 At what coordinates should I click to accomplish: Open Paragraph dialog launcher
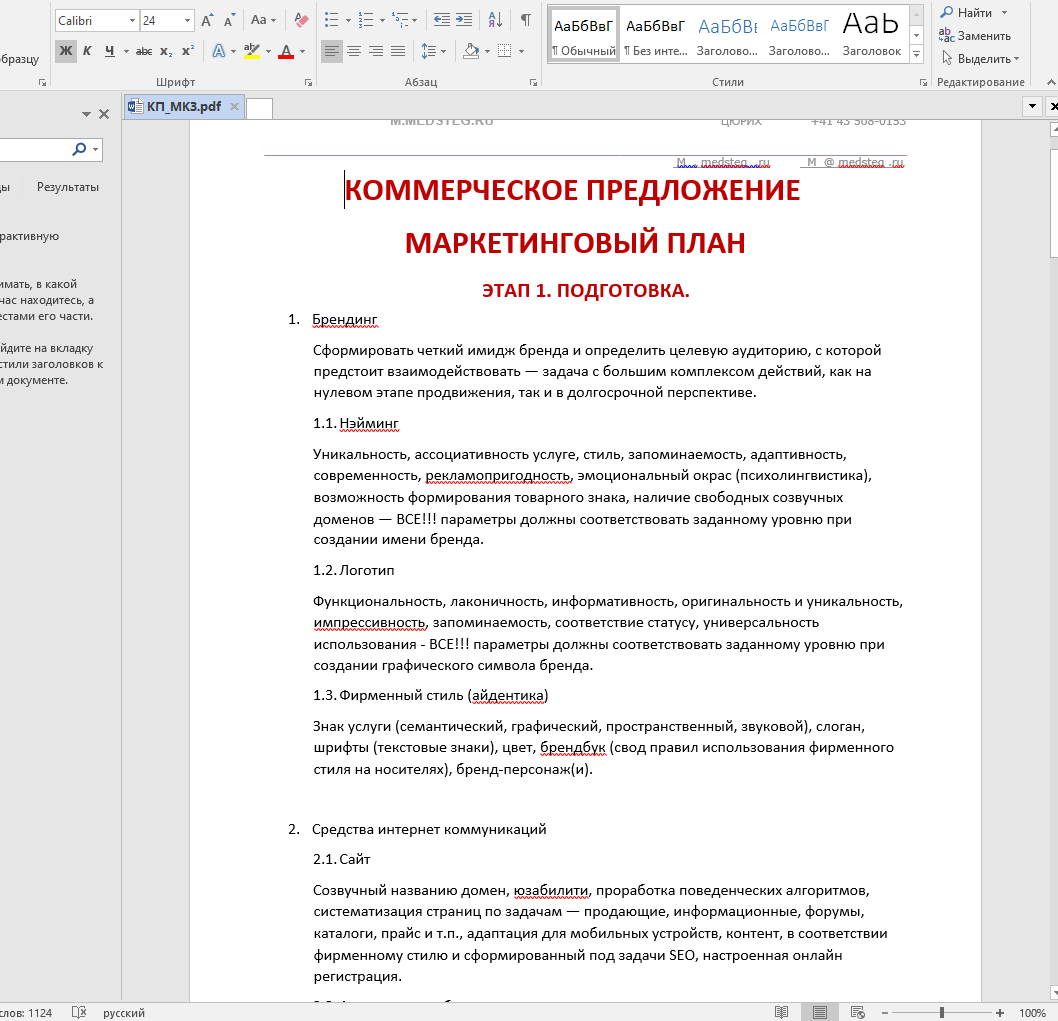point(533,82)
